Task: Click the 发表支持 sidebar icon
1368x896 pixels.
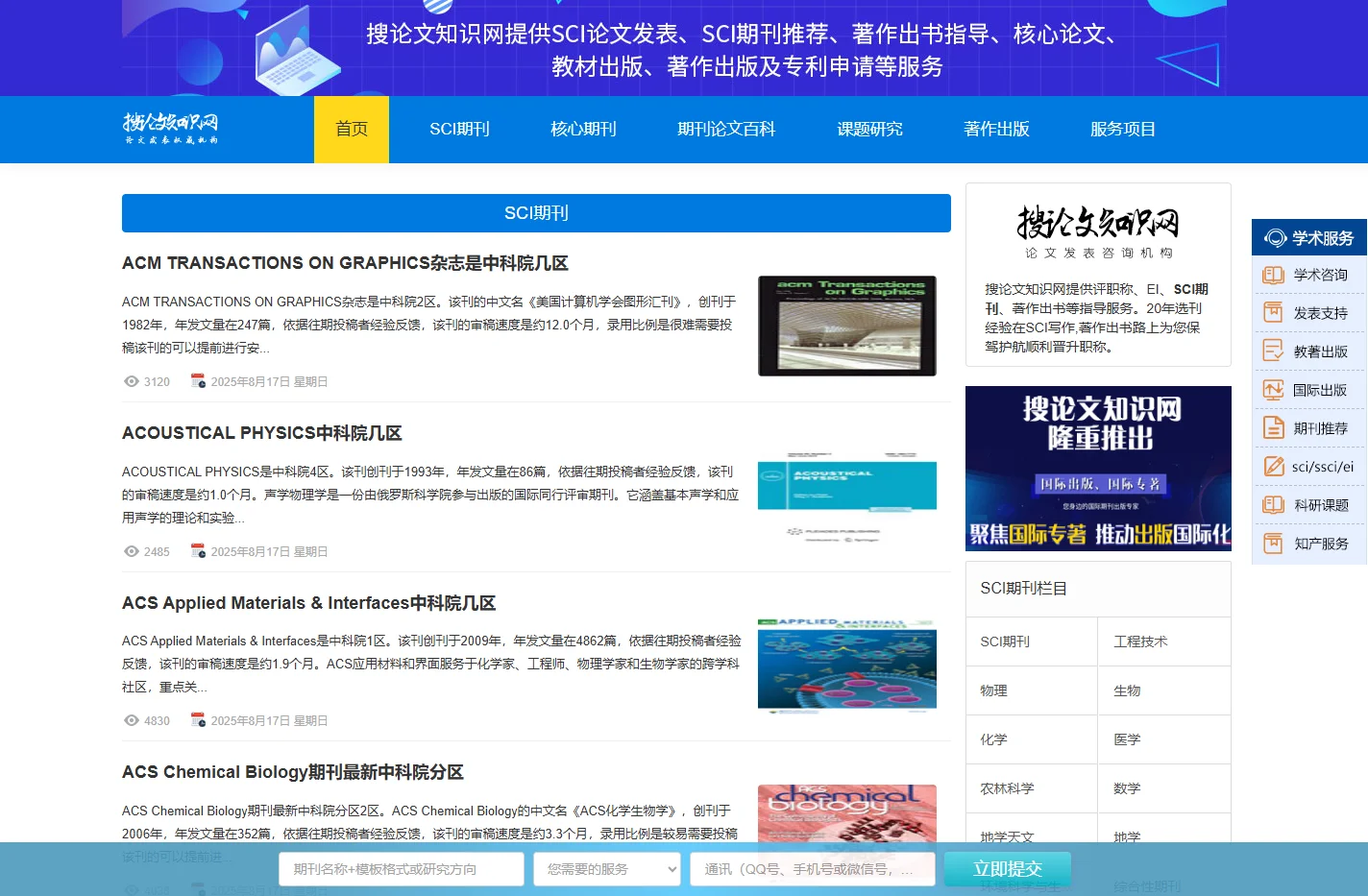Action: (x=1273, y=313)
